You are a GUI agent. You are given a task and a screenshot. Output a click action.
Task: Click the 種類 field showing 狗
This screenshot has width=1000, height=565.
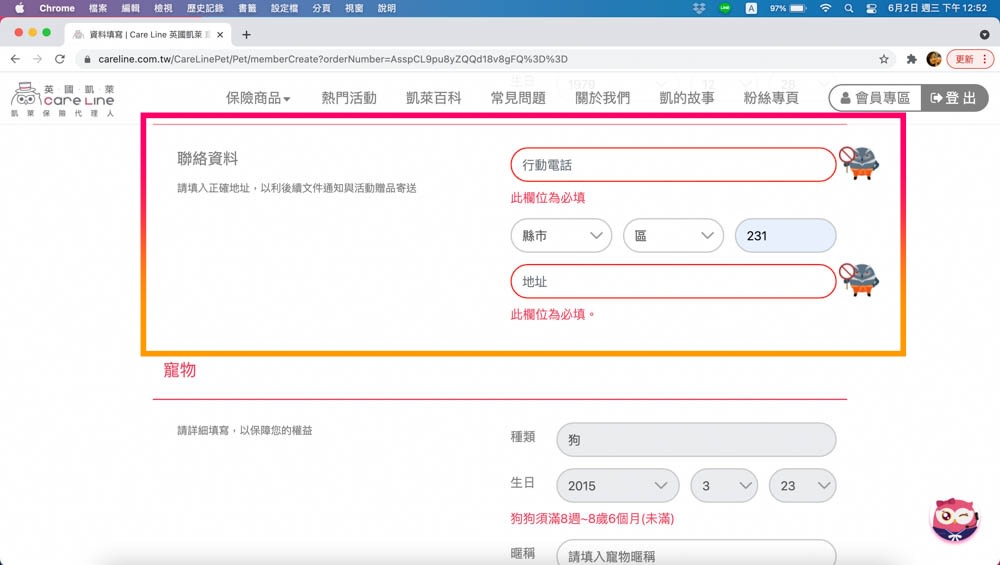tap(696, 439)
